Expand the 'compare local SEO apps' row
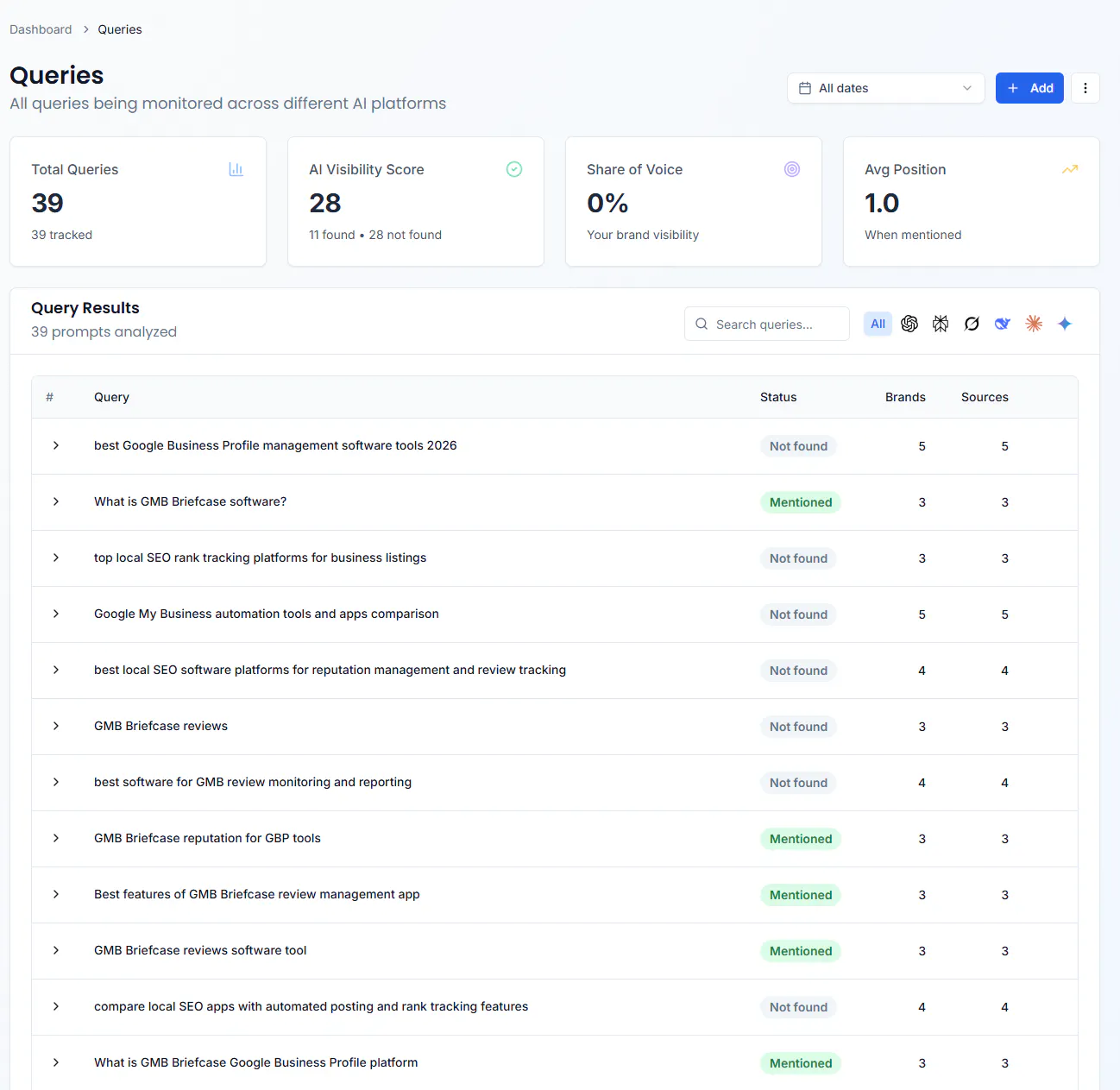 coord(56,1006)
